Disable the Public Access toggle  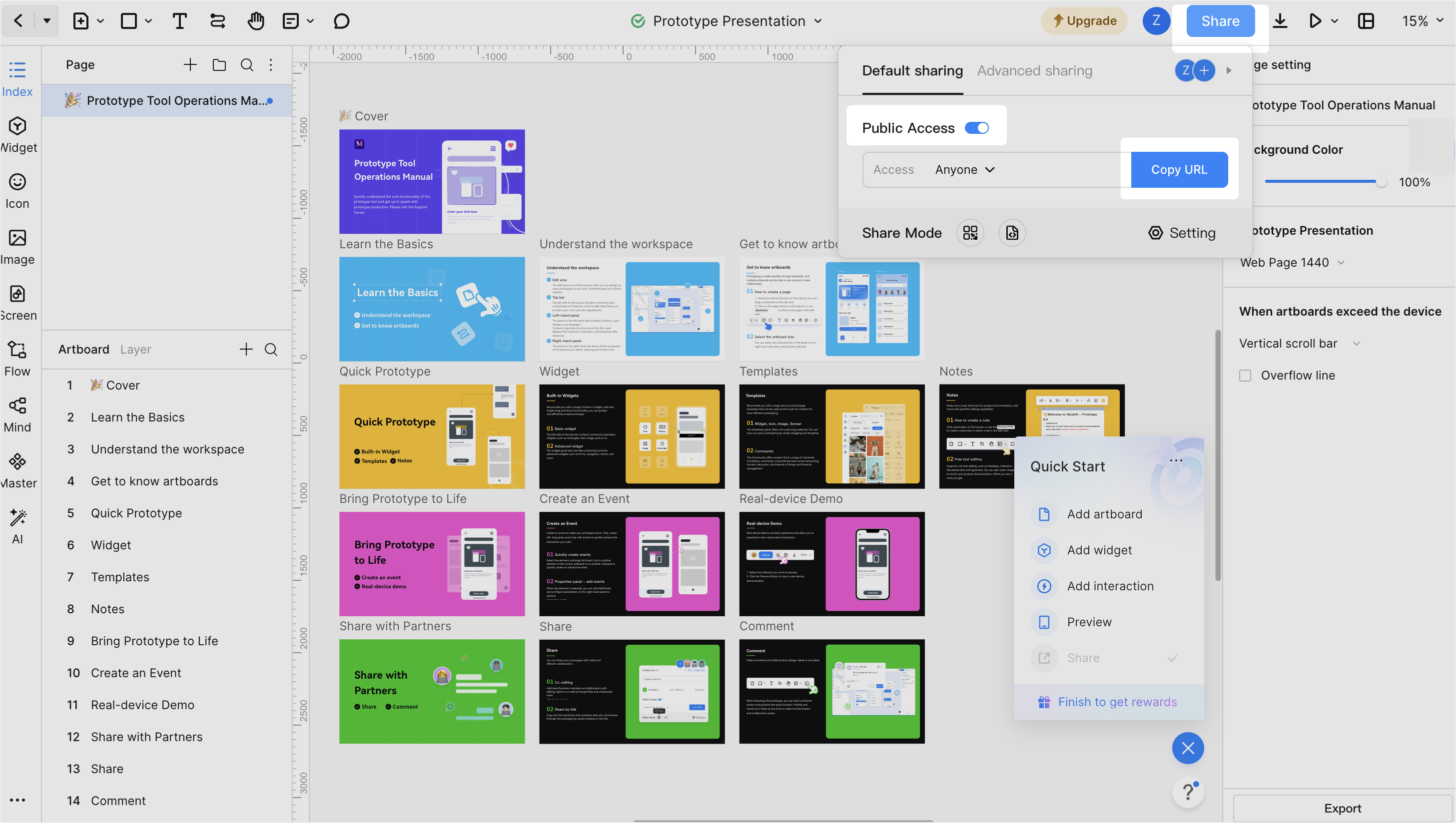pyautogui.click(x=978, y=128)
